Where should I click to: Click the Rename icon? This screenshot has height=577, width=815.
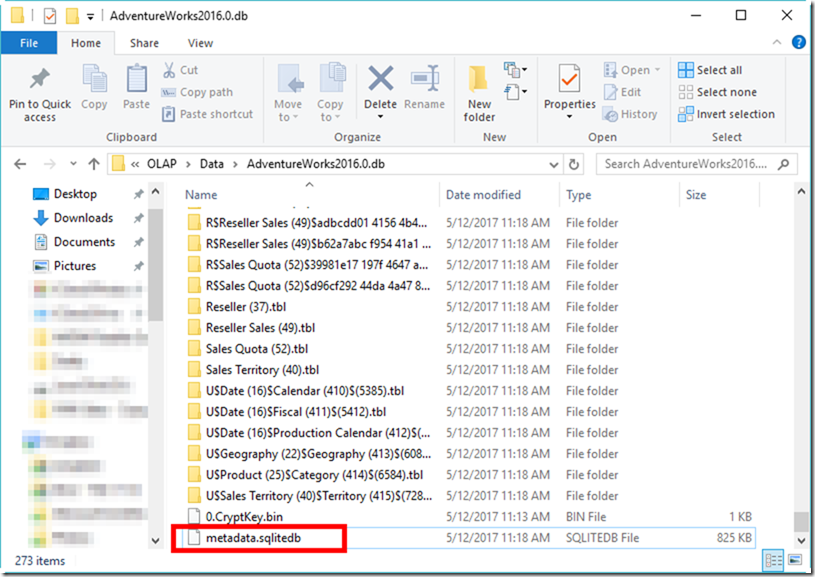pyautogui.click(x=425, y=78)
